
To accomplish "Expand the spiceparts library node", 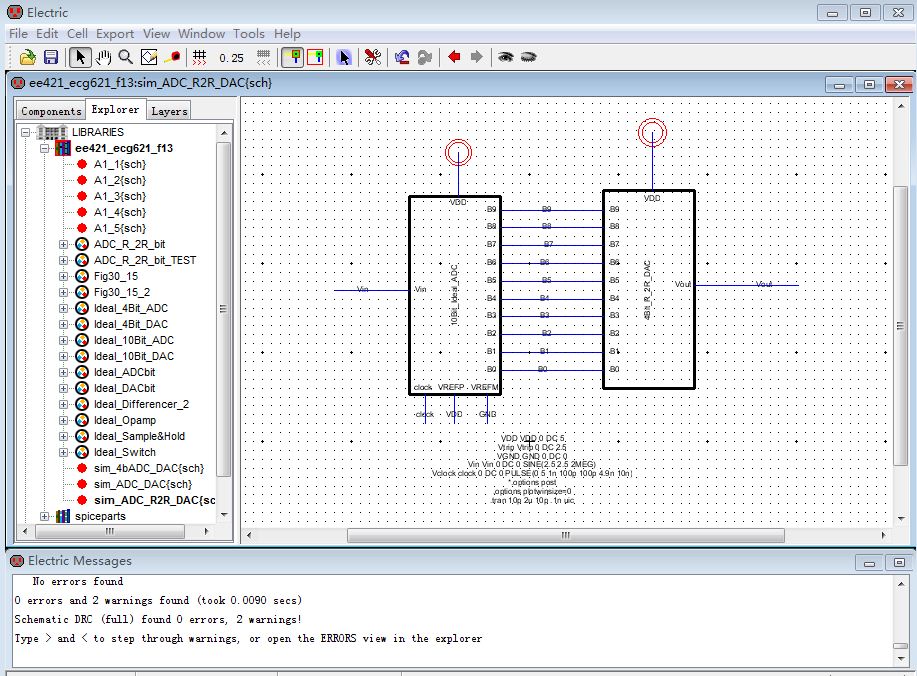I will [45, 516].
